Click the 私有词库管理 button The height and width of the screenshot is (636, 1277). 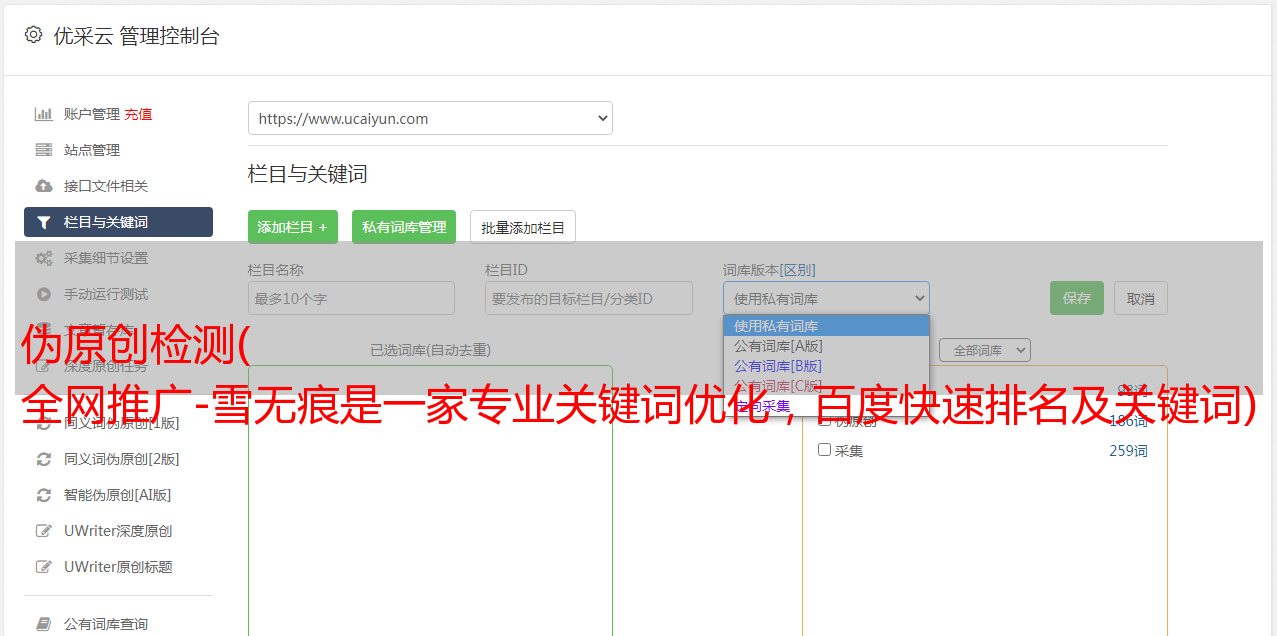click(x=404, y=227)
